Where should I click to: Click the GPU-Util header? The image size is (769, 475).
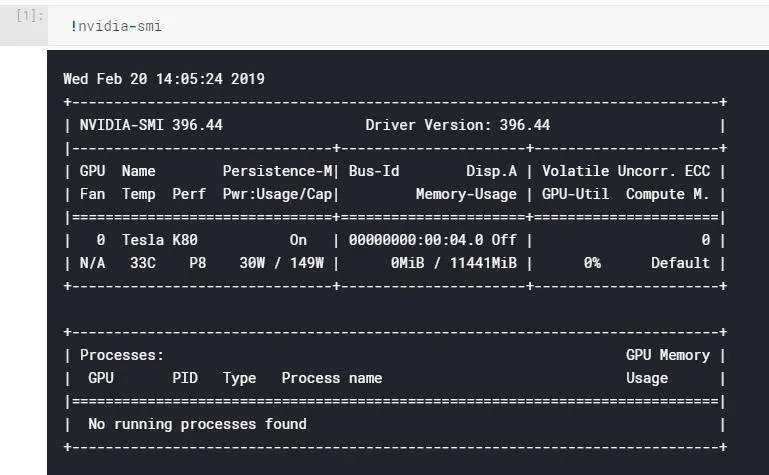(x=575, y=194)
